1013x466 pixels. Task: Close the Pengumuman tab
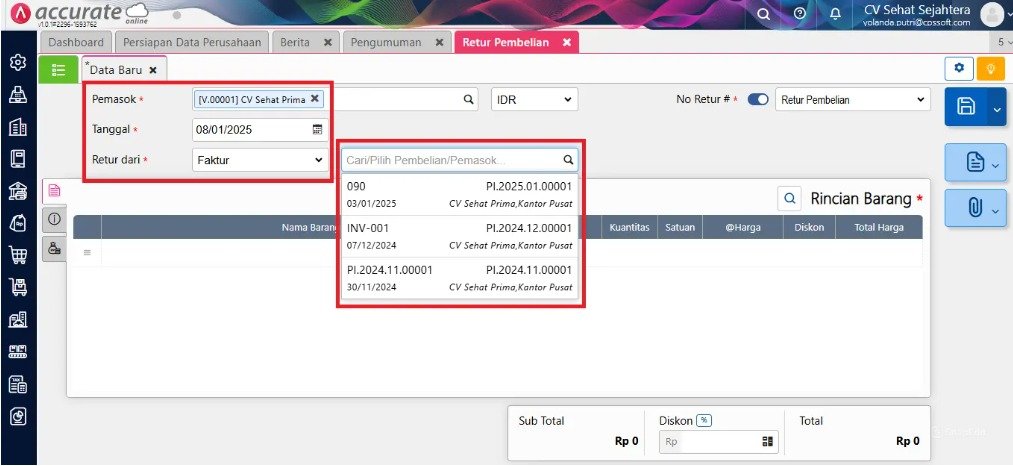pos(439,42)
